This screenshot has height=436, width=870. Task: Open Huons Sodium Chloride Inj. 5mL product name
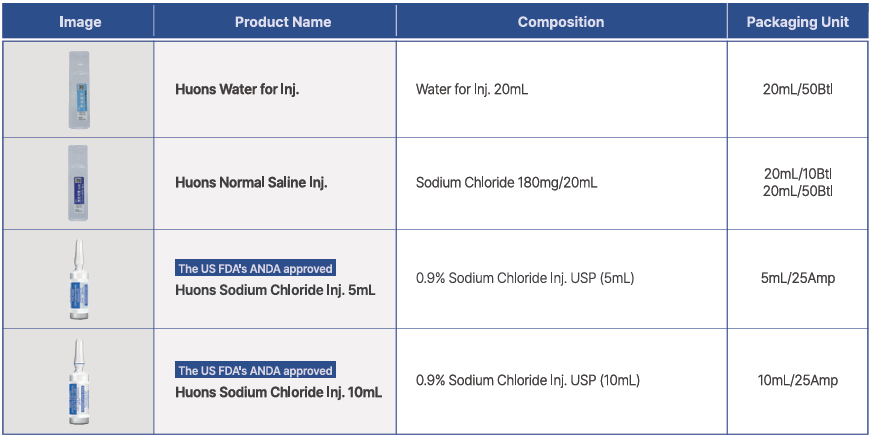[275, 291]
